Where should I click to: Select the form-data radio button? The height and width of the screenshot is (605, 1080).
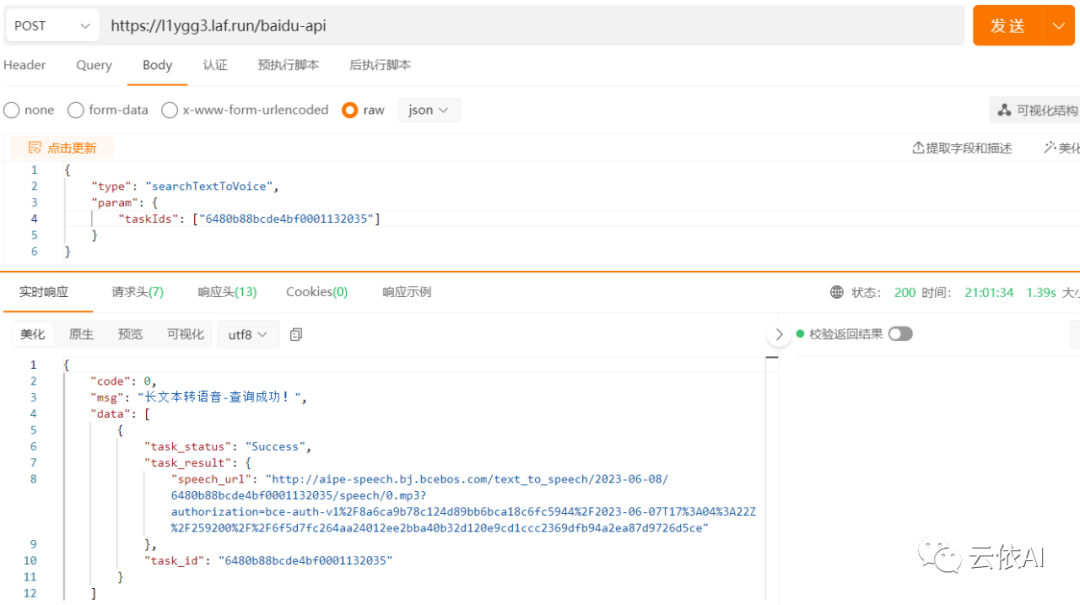(76, 110)
